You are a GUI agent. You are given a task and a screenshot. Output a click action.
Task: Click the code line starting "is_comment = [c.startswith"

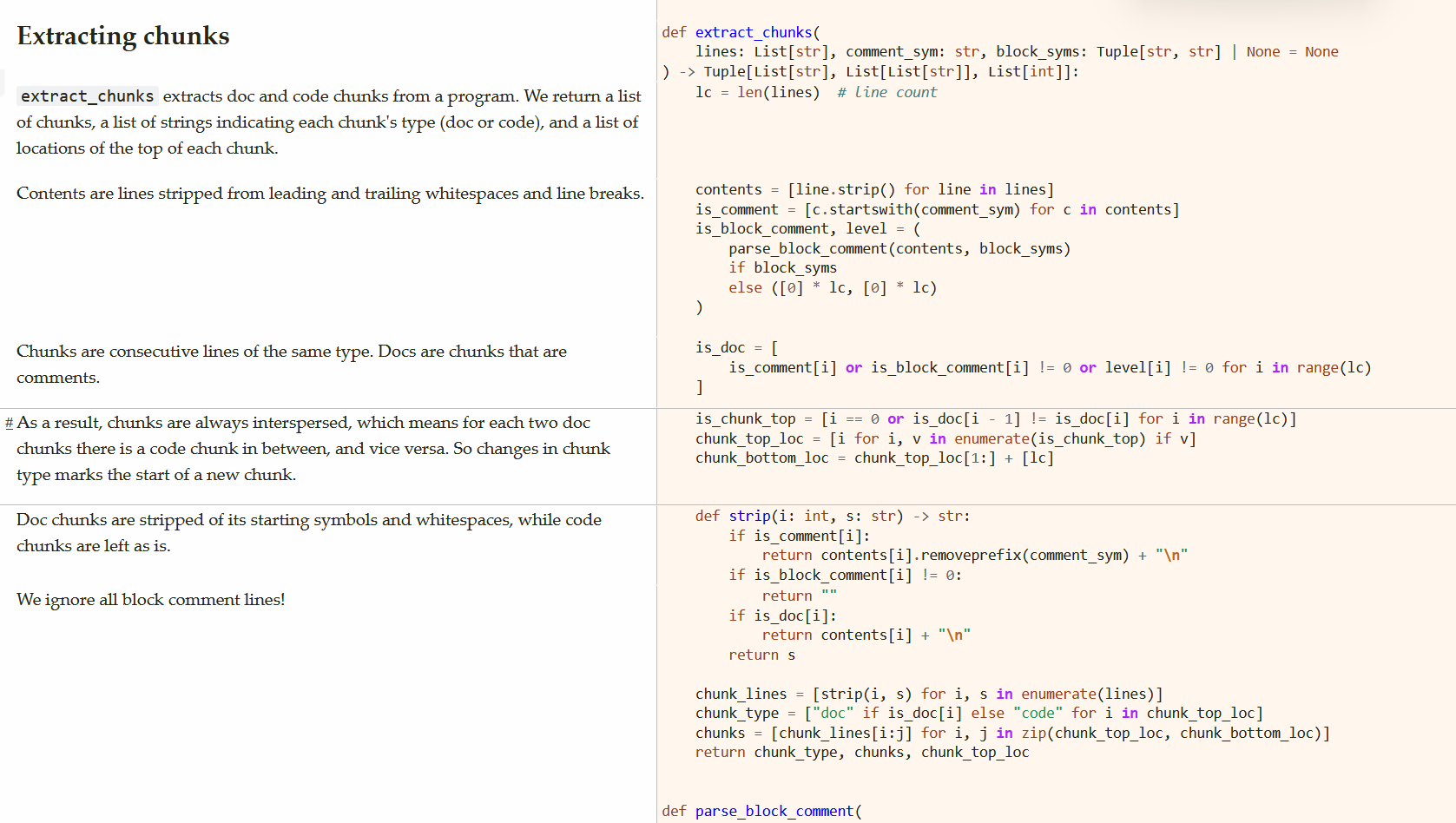(938, 209)
